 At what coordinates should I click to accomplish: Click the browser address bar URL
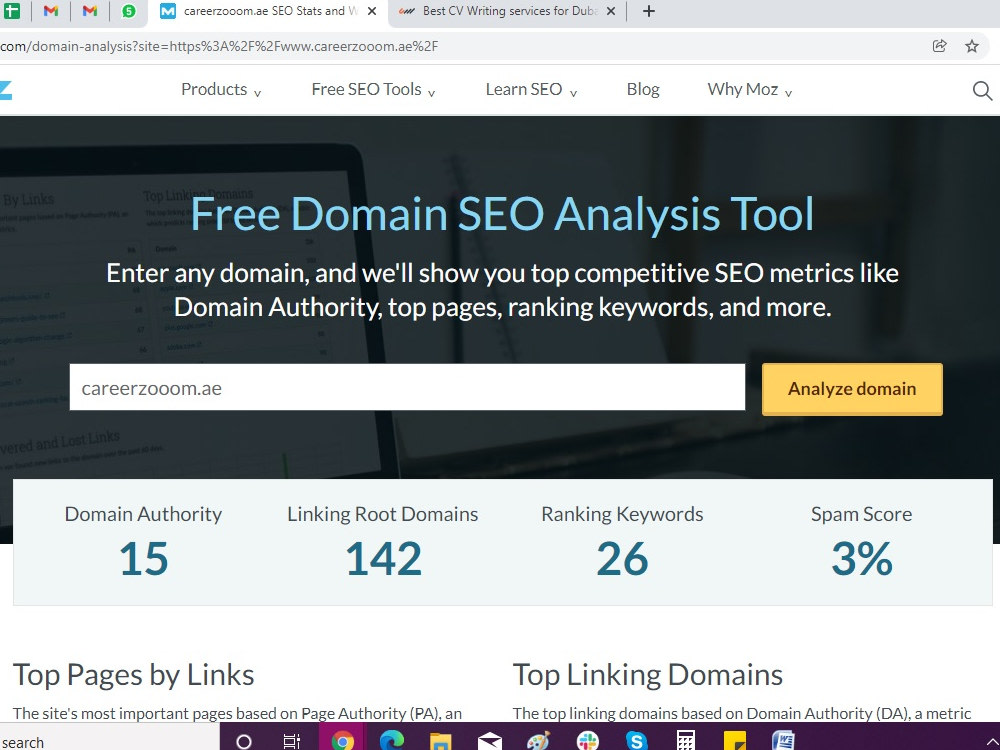[x=219, y=46]
